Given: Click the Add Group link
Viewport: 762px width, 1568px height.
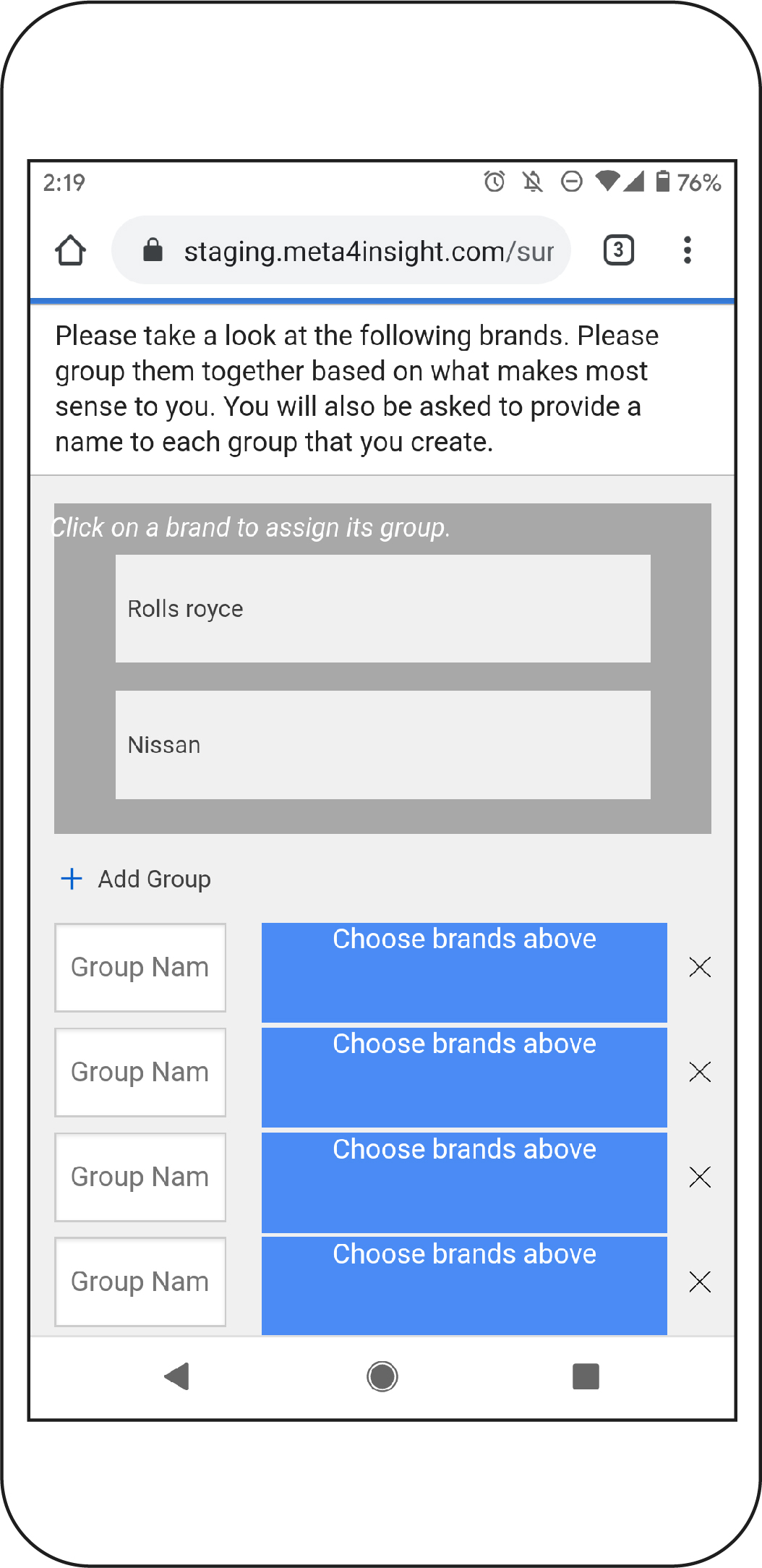Looking at the screenshot, I should pyautogui.click(x=155, y=879).
